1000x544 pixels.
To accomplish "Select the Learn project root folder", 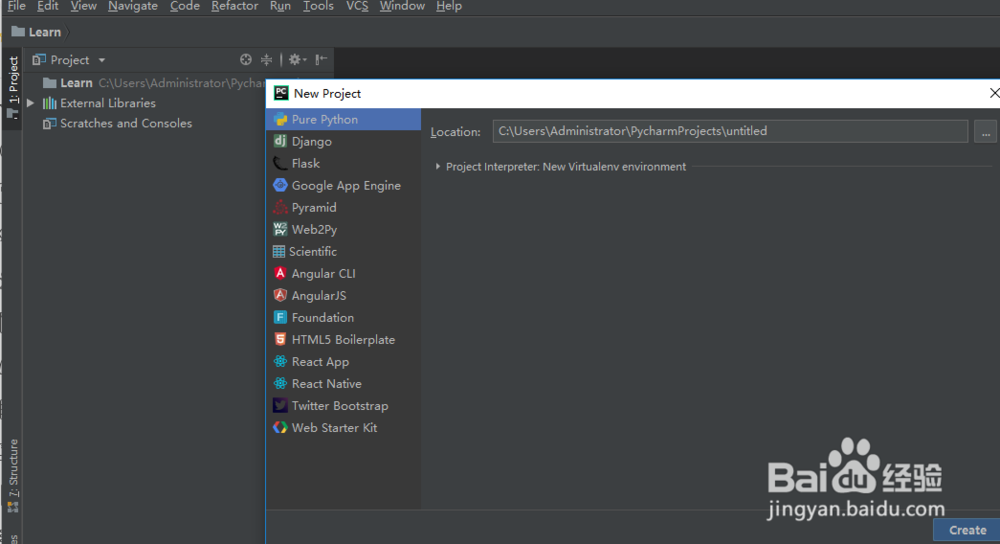I will (x=76, y=83).
